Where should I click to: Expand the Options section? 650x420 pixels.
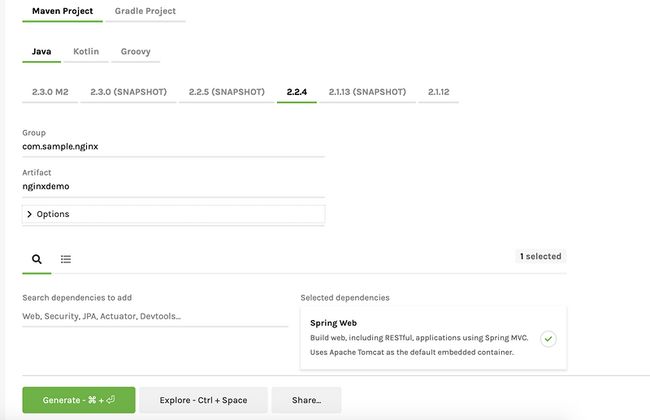pyautogui.click(x=173, y=214)
